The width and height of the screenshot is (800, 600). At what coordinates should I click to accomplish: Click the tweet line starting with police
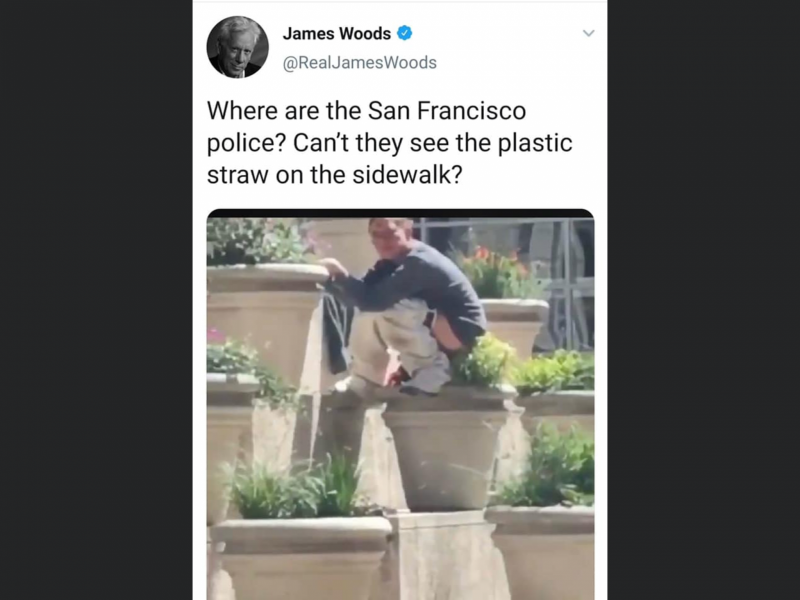pyautogui.click(x=389, y=143)
